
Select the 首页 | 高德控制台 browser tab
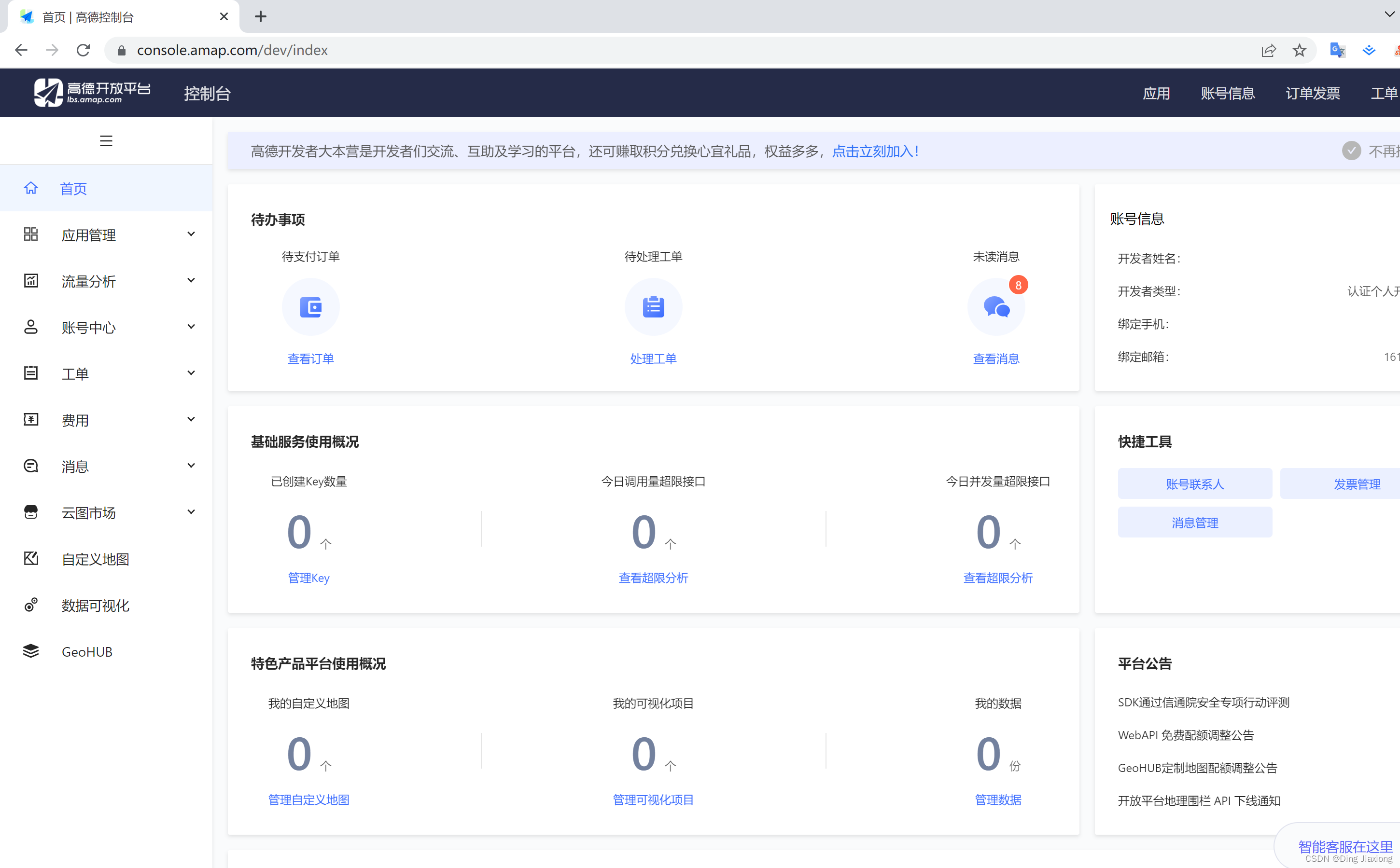124,17
